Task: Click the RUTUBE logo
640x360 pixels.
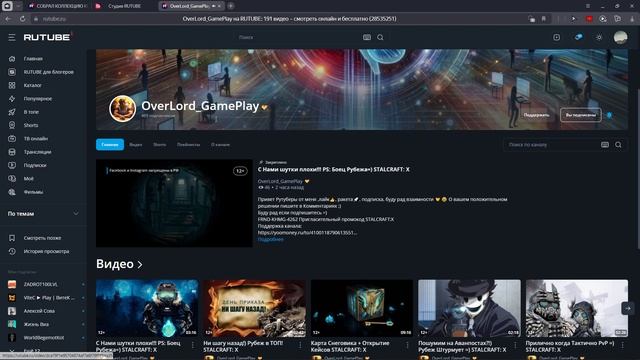Action: [47, 37]
